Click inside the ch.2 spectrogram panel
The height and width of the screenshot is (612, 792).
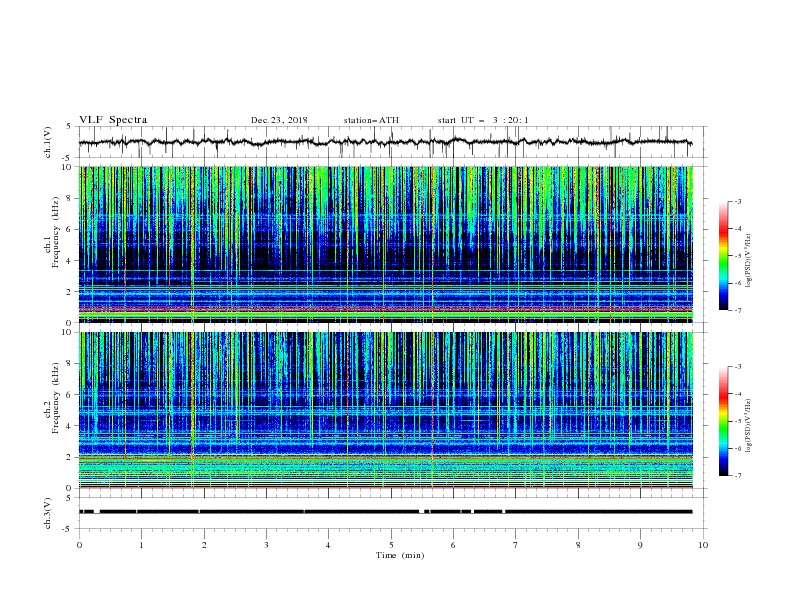[x=386, y=410]
